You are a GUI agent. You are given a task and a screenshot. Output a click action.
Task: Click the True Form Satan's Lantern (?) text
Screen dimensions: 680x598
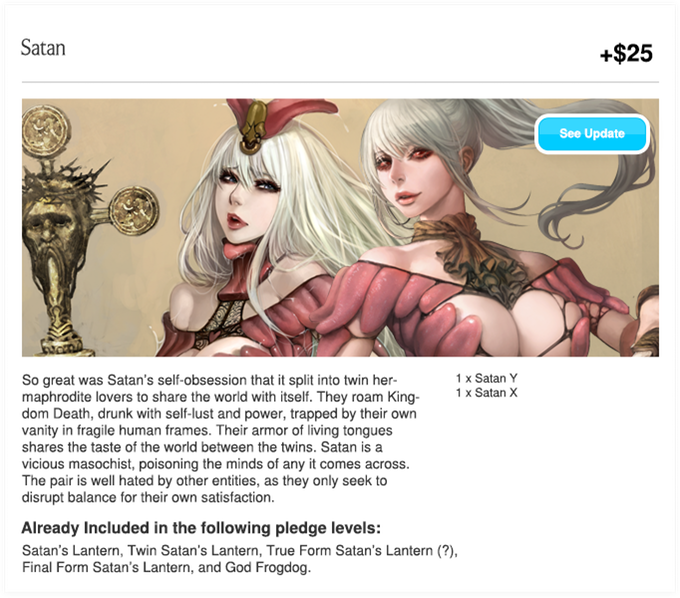click(361, 550)
